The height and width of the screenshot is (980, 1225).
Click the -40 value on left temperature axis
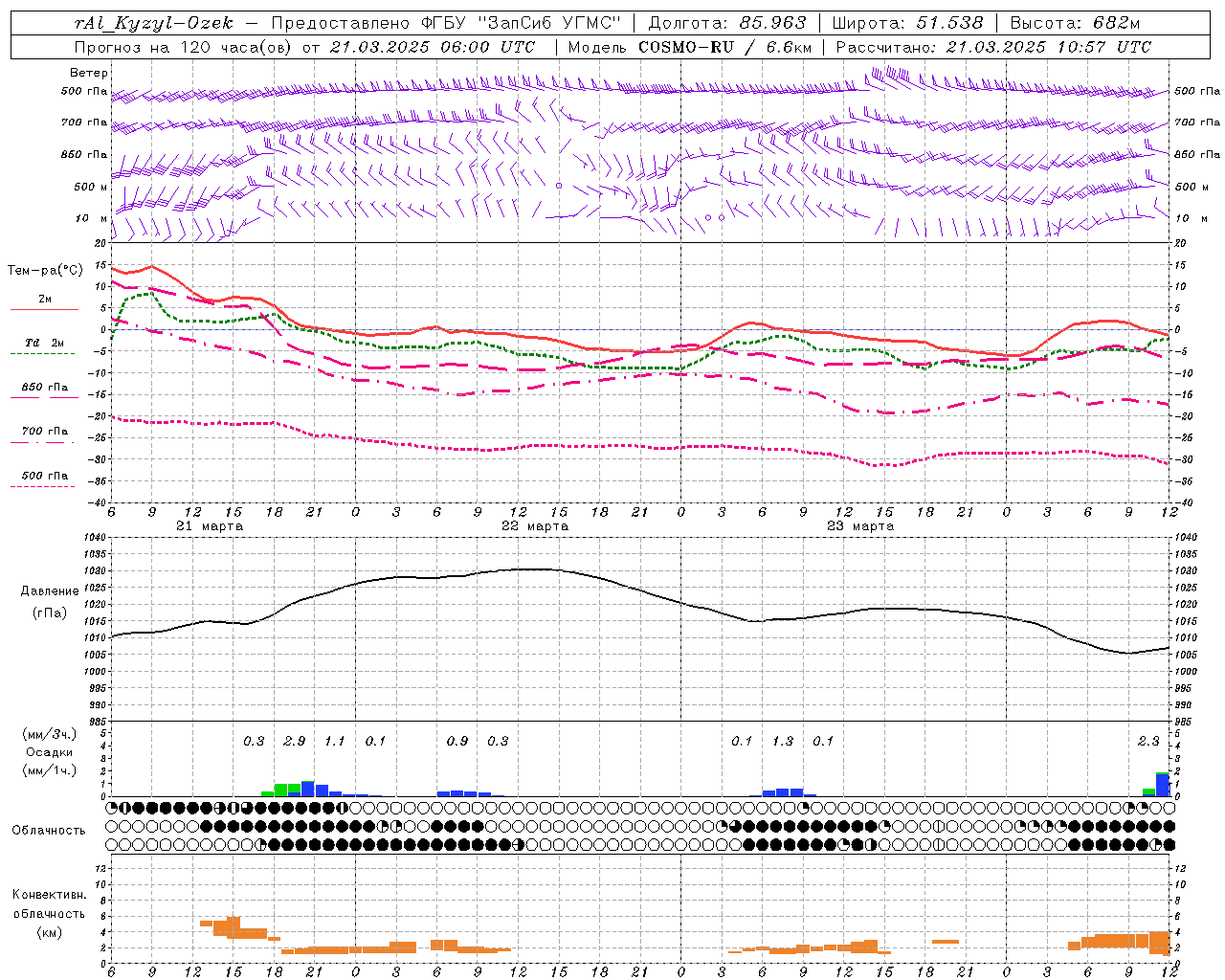[96, 502]
